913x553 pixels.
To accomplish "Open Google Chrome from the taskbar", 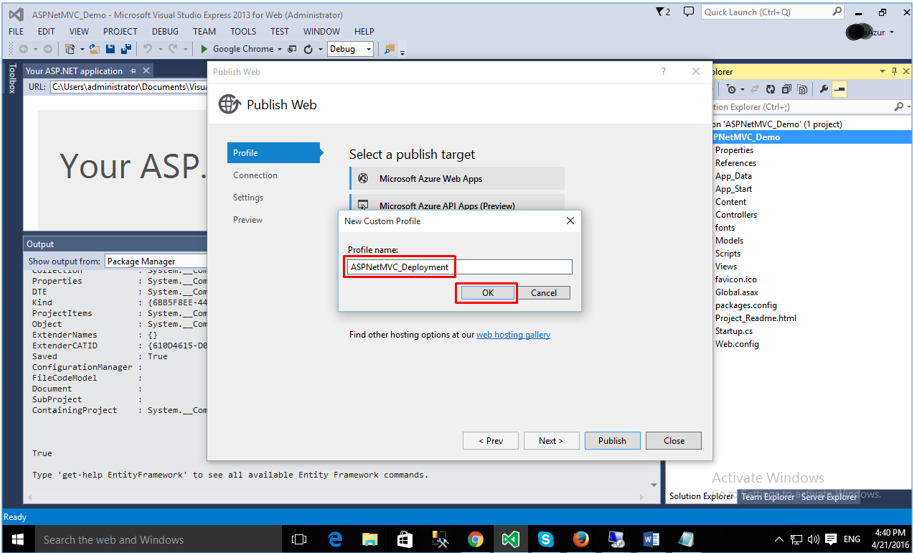I will point(475,540).
